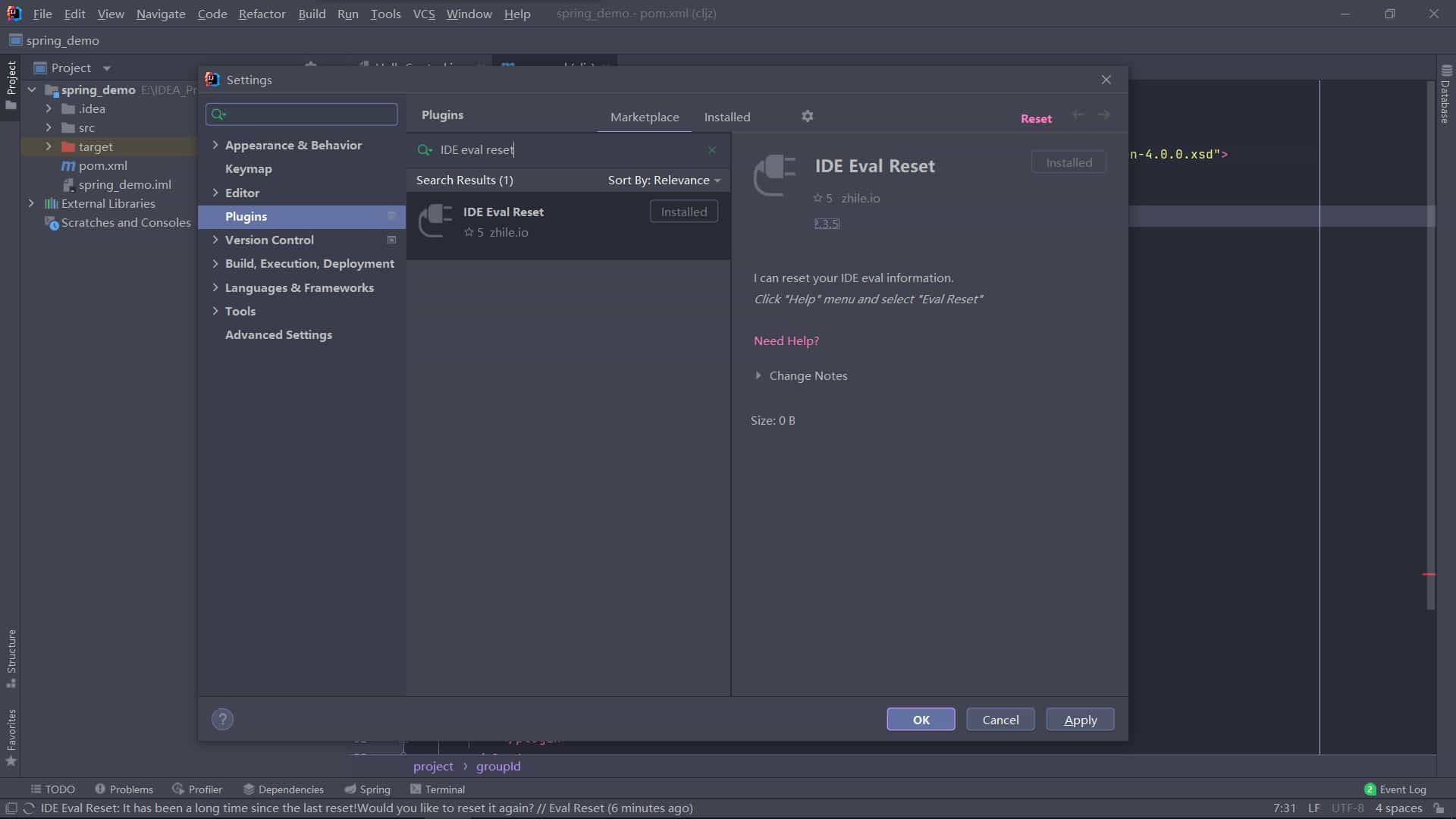Click the read-only lock icon in status bar

(1439, 808)
